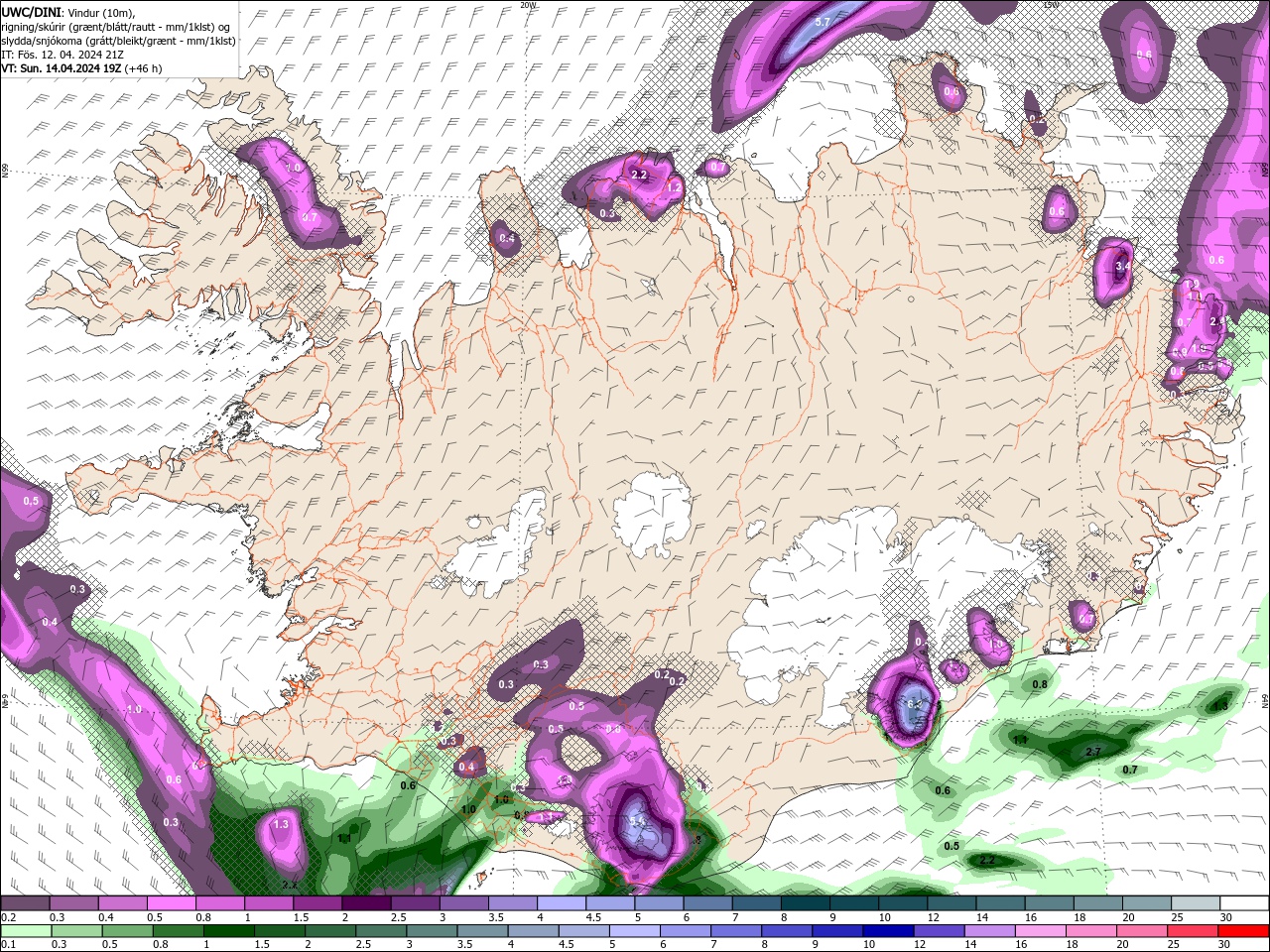Click the '0.2' label starting the snow legend
The width and height of the screenshot is (1270, 952).
point(8,917)
